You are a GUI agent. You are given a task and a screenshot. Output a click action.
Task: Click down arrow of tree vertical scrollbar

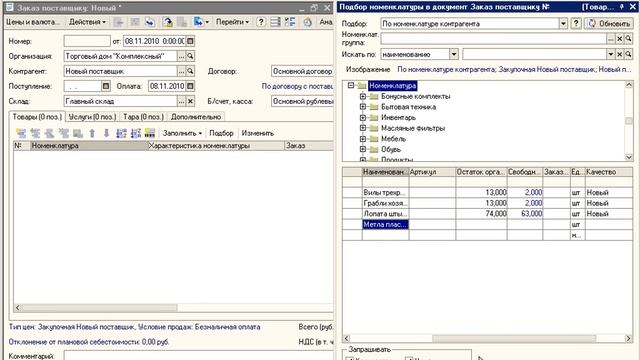[x=629, y=157]
